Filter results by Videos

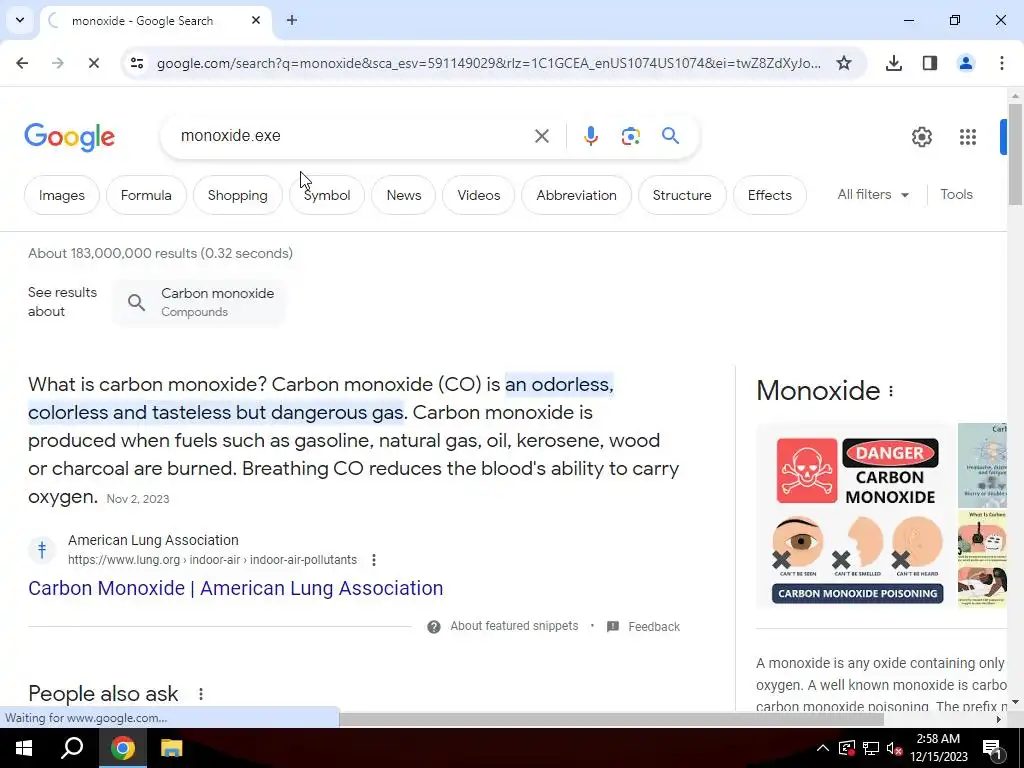click(479, 195)
